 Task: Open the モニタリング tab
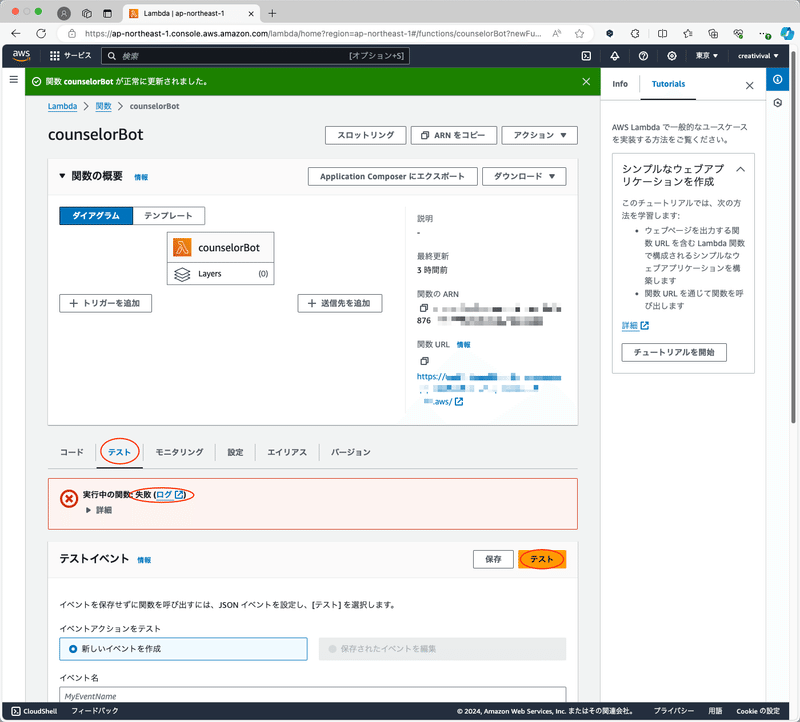tap(179, 452)
